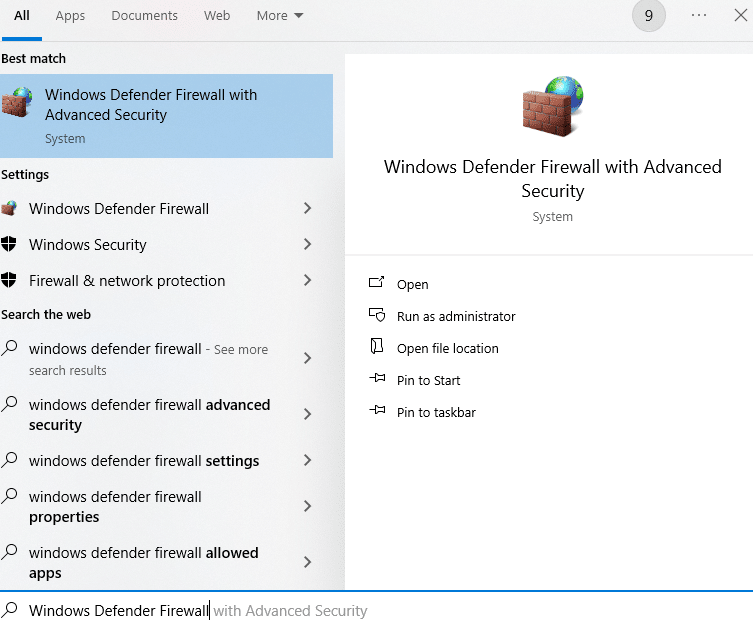Select 'windows defender firewall properties' web suggestion
753x625 pixels.
pos(115,506)
